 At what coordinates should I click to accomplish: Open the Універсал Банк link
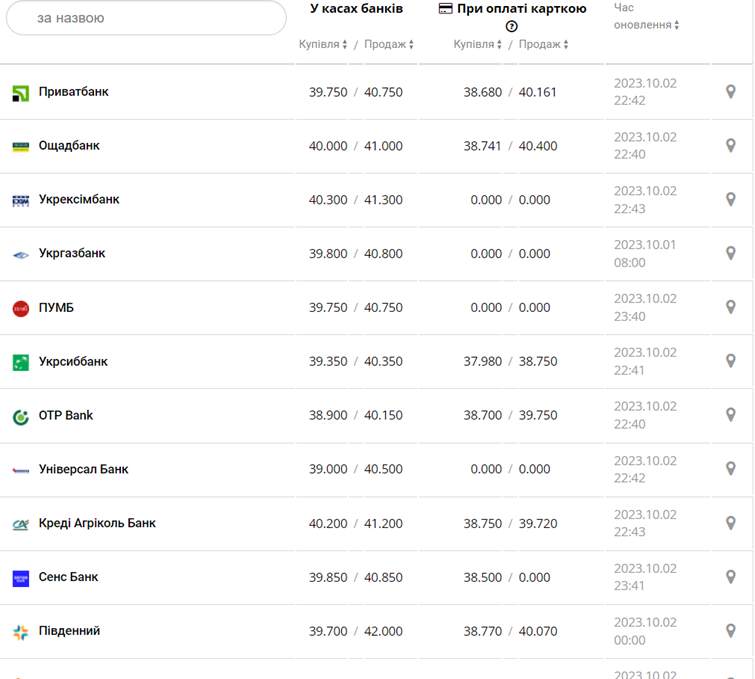(x=83, y=469)
